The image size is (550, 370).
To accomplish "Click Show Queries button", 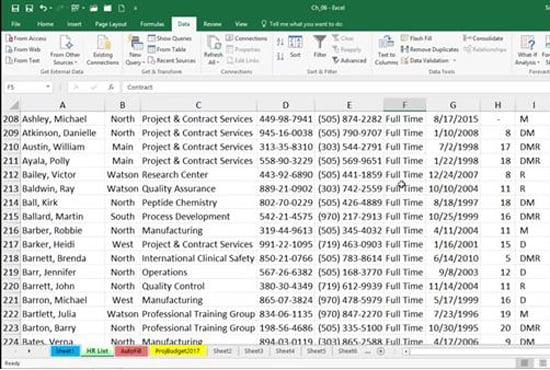I will pyautogui.click(x=170, y=38).
